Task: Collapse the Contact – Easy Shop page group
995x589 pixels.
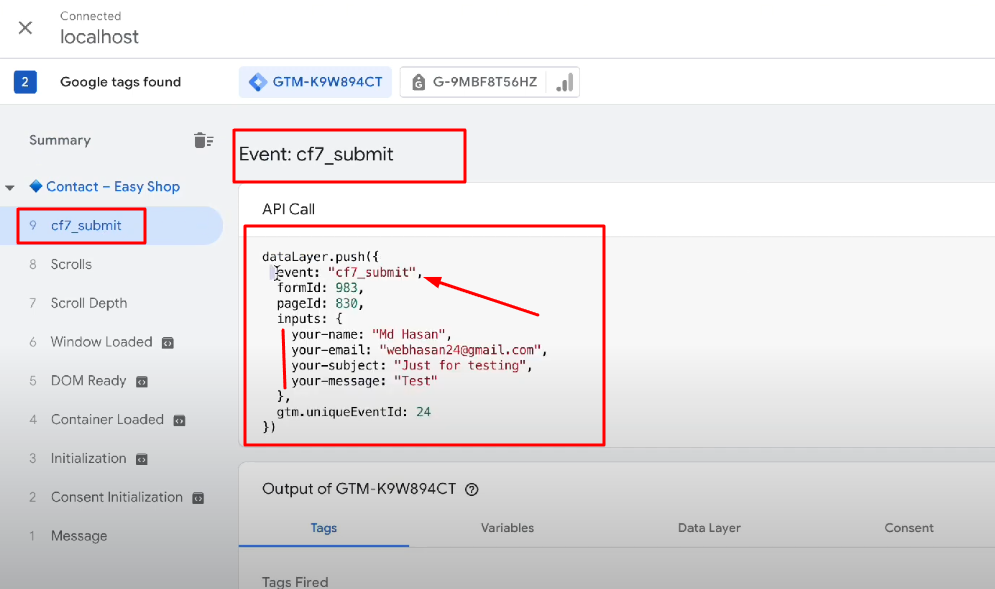Action: pyautogui.click(x=10, y=187)
